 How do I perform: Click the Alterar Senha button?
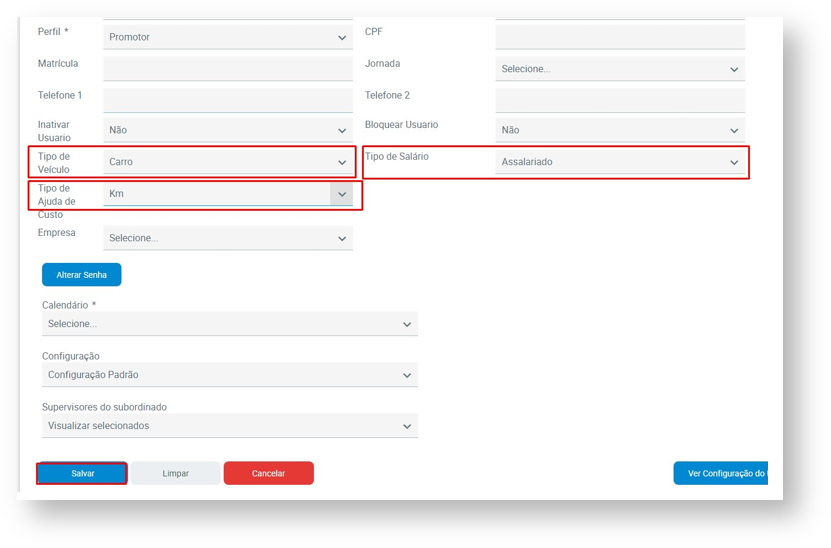tap(82, 275)
